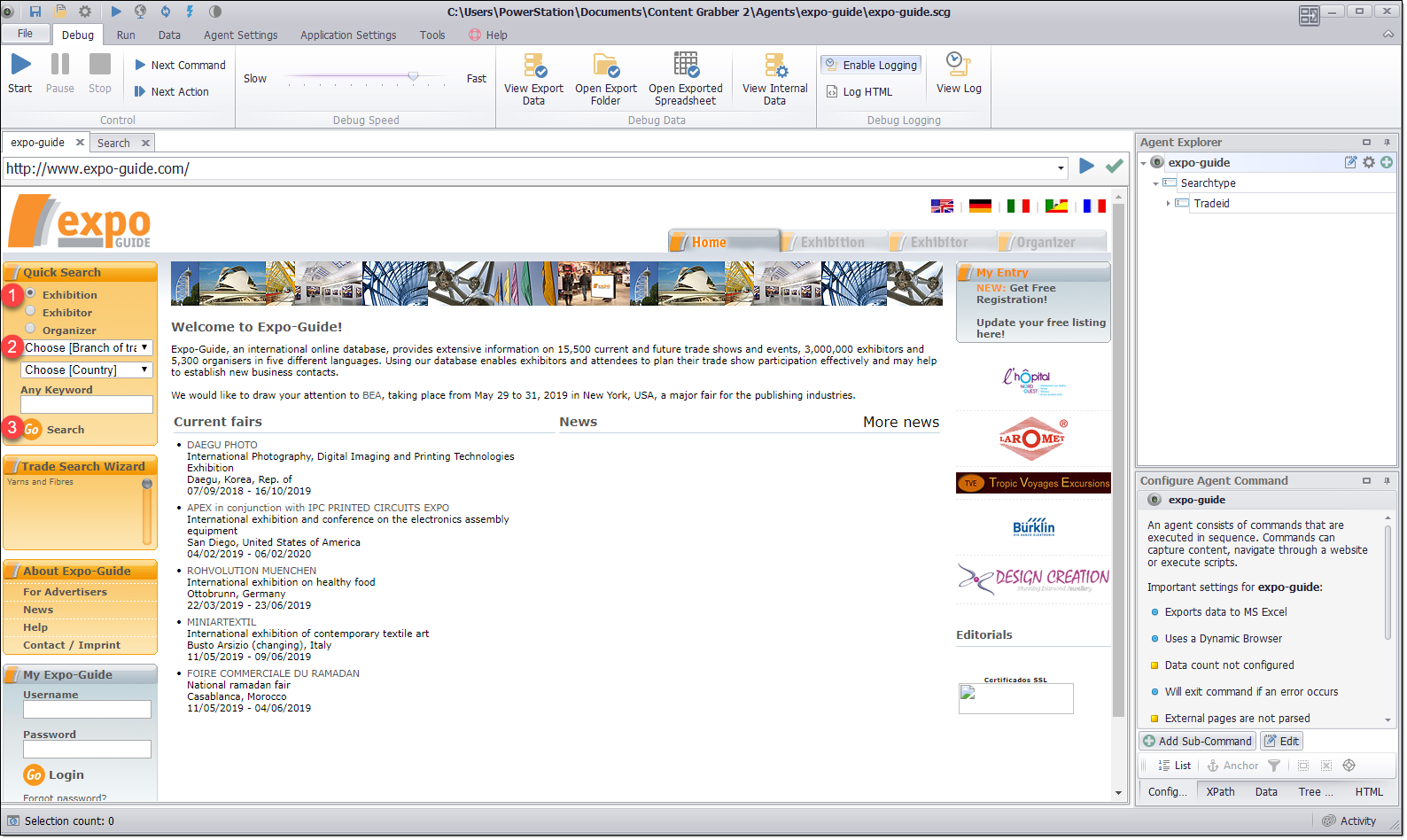Toggle Enable Logging option
The image size is (1407, 840).
[x=871, y=65]
